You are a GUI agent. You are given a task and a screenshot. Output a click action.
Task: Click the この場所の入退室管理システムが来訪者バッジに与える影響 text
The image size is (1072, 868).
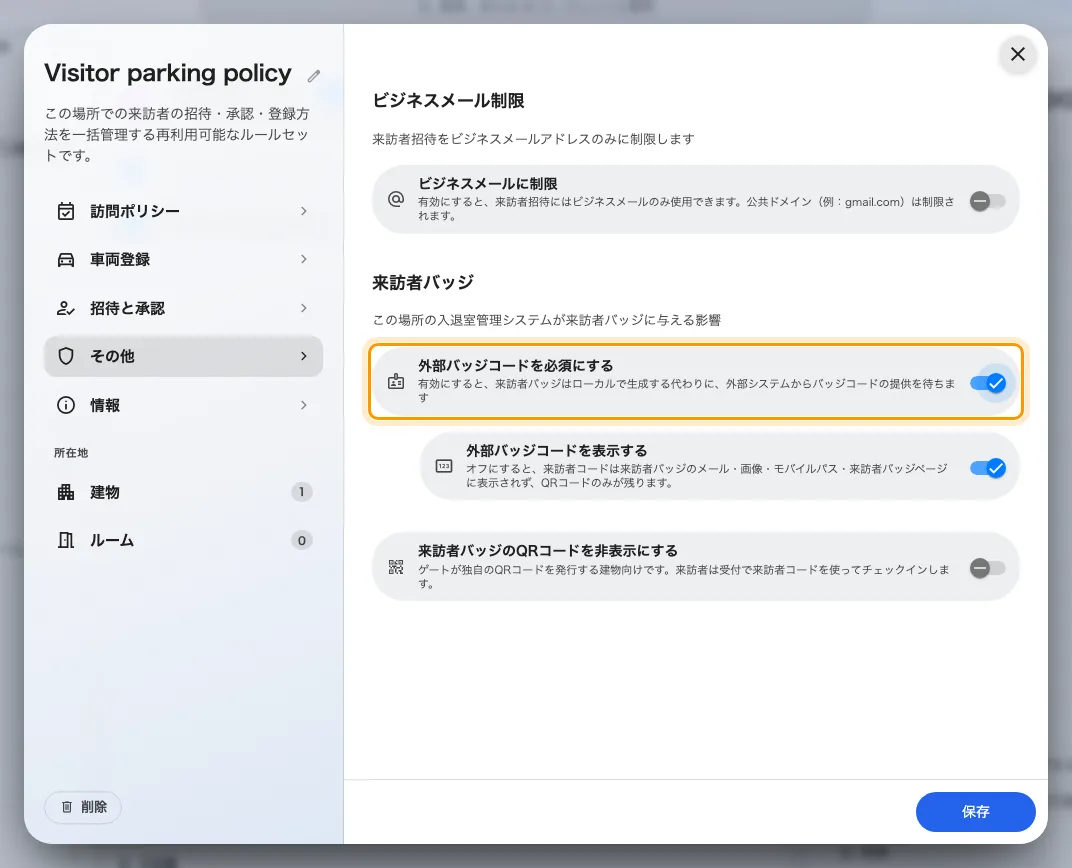point(547,320)
